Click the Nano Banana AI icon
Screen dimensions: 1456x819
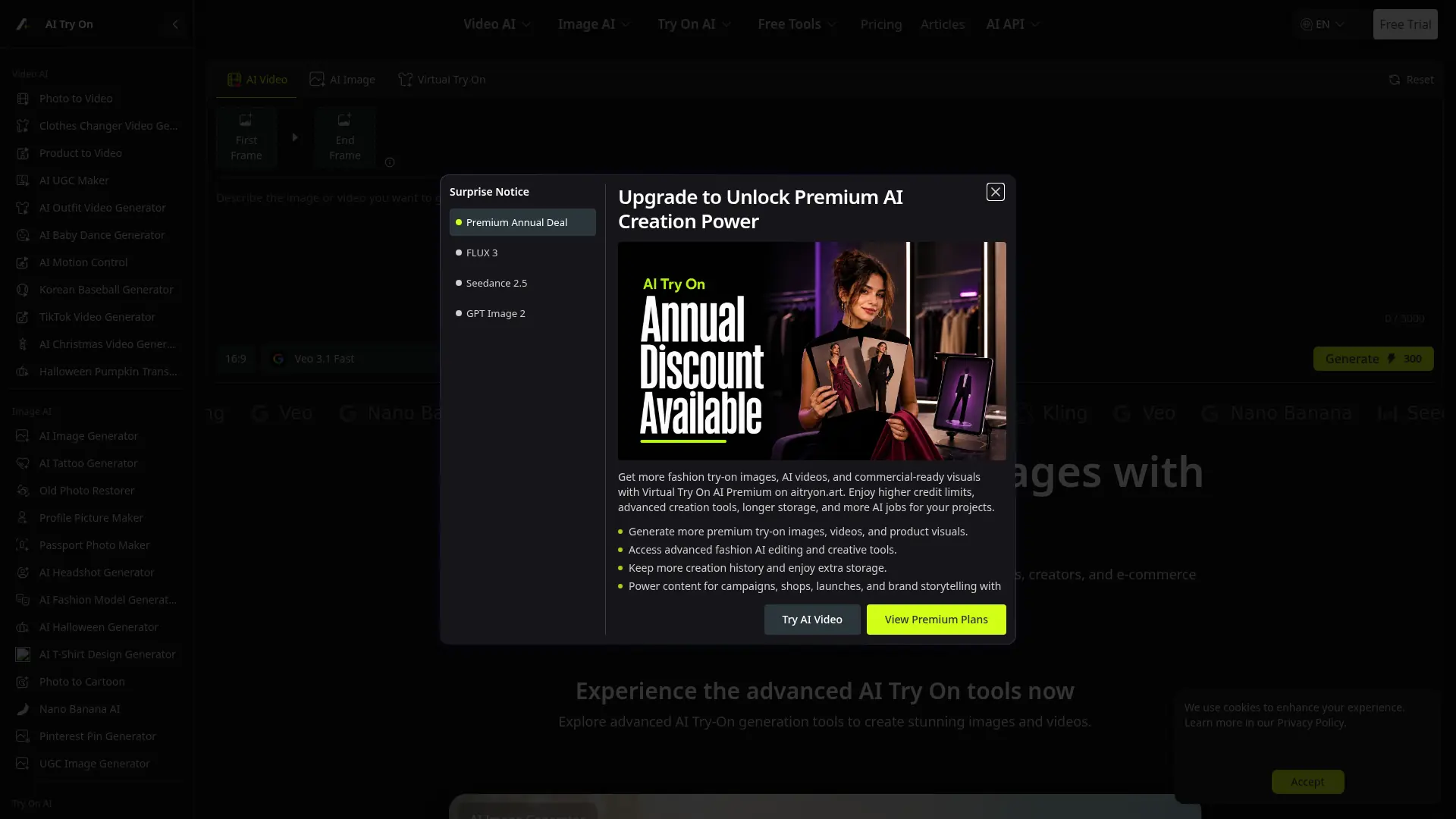click(23, 709)
